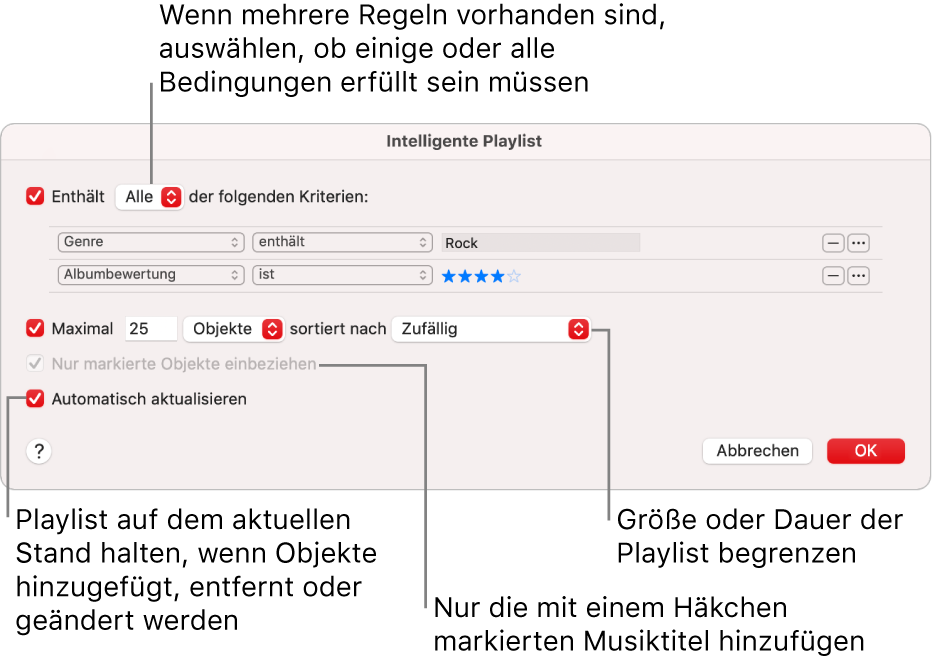This screenshot has height=662, width=934.
Task: Change sorting via the Zufällig dropdown
Action: click(x=490, y=328)
